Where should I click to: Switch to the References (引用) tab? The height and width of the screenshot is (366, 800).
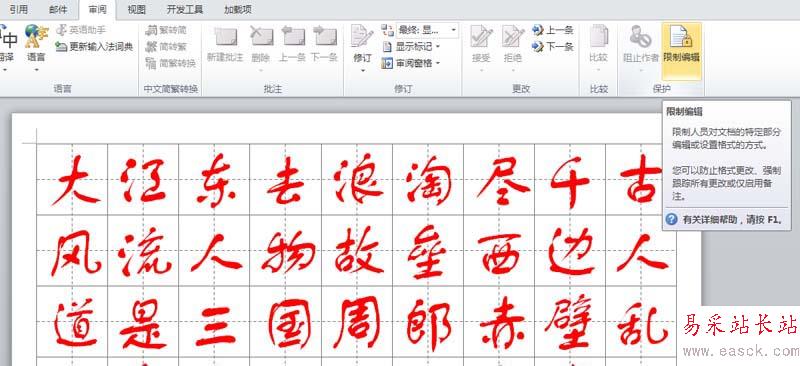coord(18,10)
